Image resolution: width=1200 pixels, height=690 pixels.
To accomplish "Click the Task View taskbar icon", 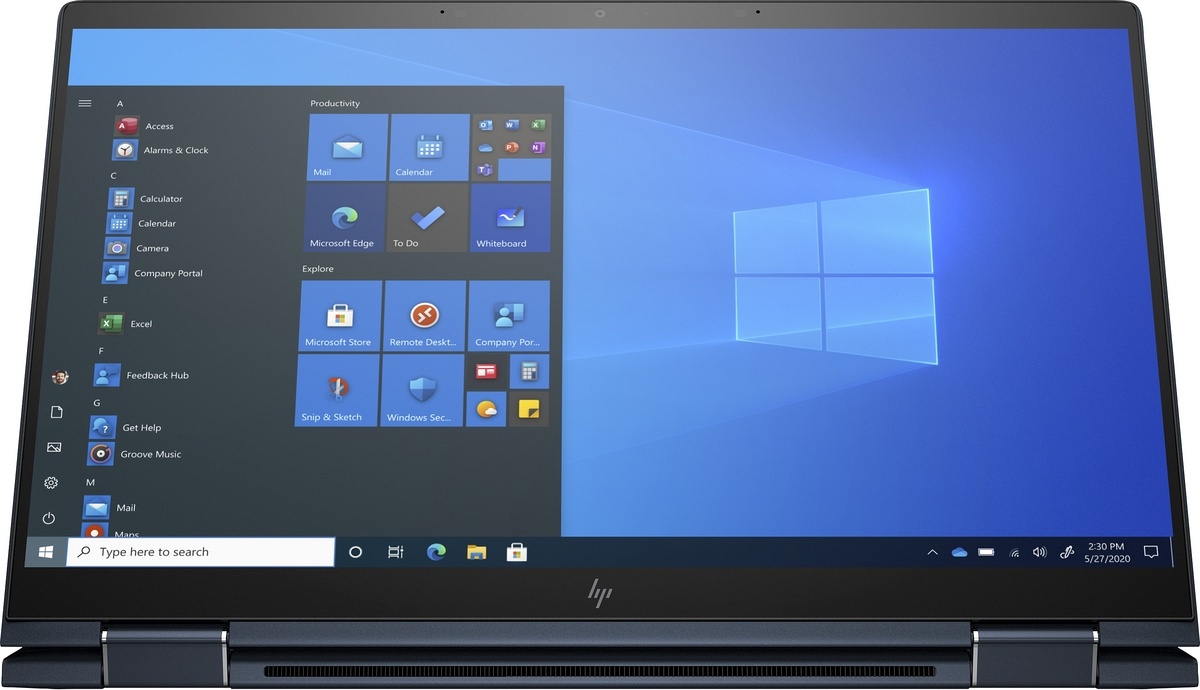I will click(x=396, y=552).
